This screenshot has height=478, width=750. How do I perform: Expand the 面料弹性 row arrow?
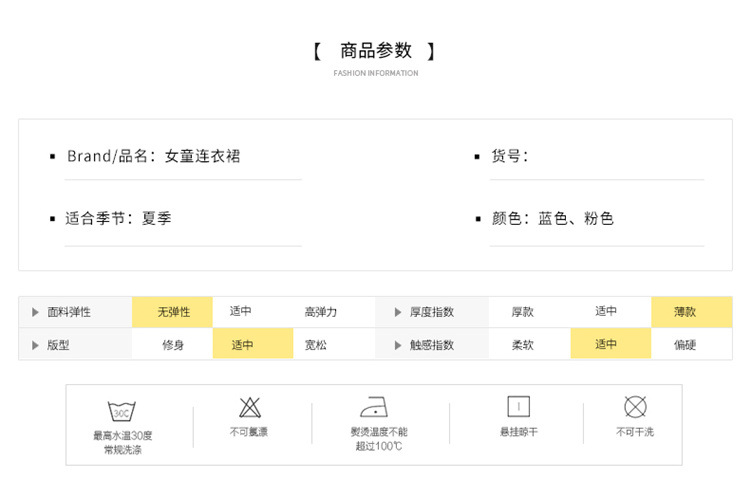35,312
